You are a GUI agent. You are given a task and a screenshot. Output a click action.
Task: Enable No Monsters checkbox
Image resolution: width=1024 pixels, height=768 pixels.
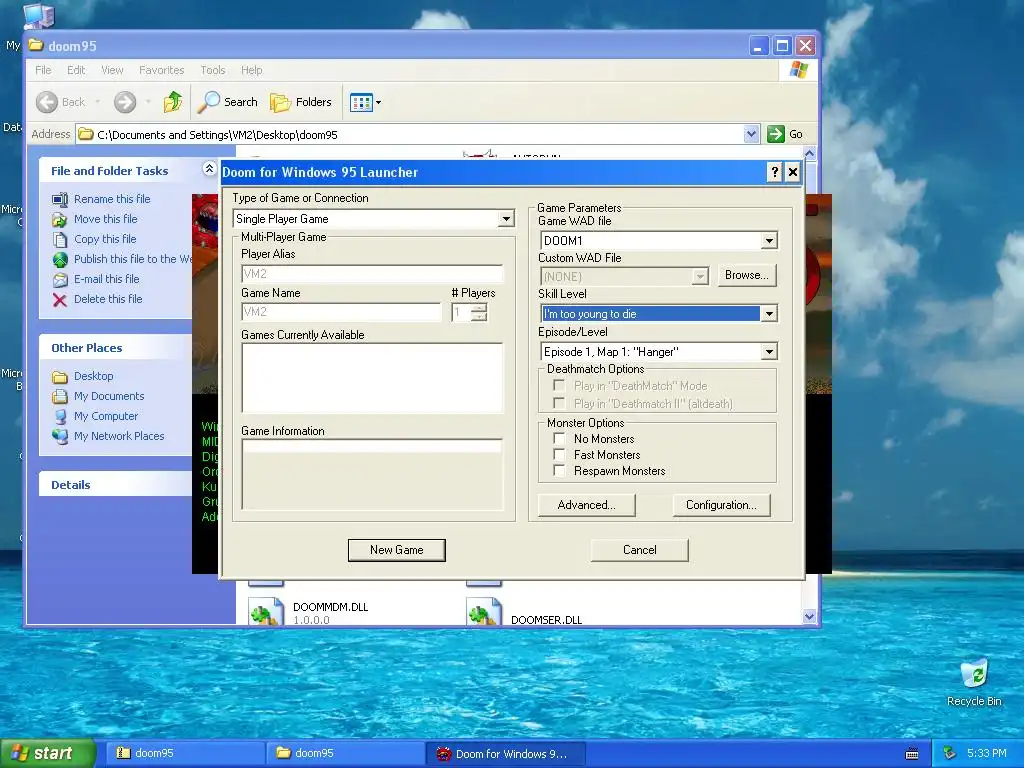pyautogui.click(x=559, y=439)
